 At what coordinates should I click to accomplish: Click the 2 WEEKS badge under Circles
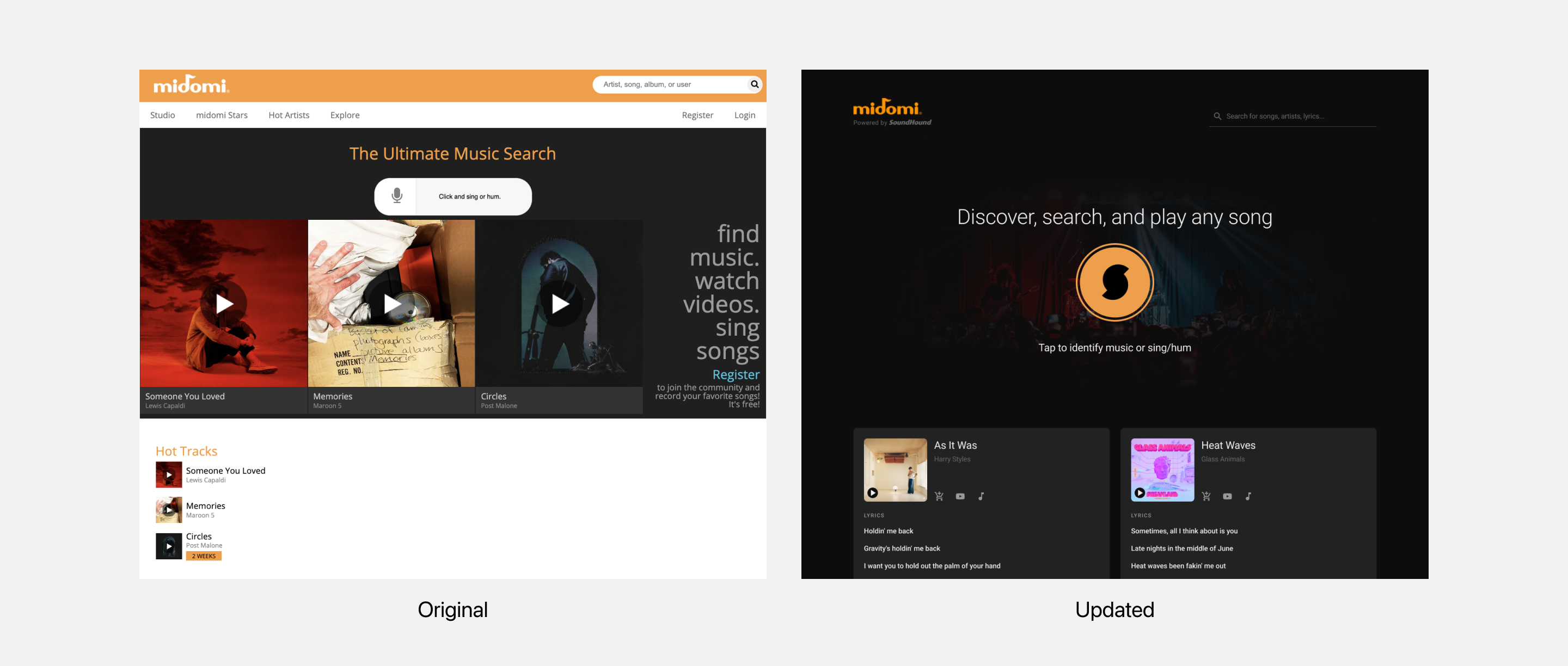tap(203, 556)
